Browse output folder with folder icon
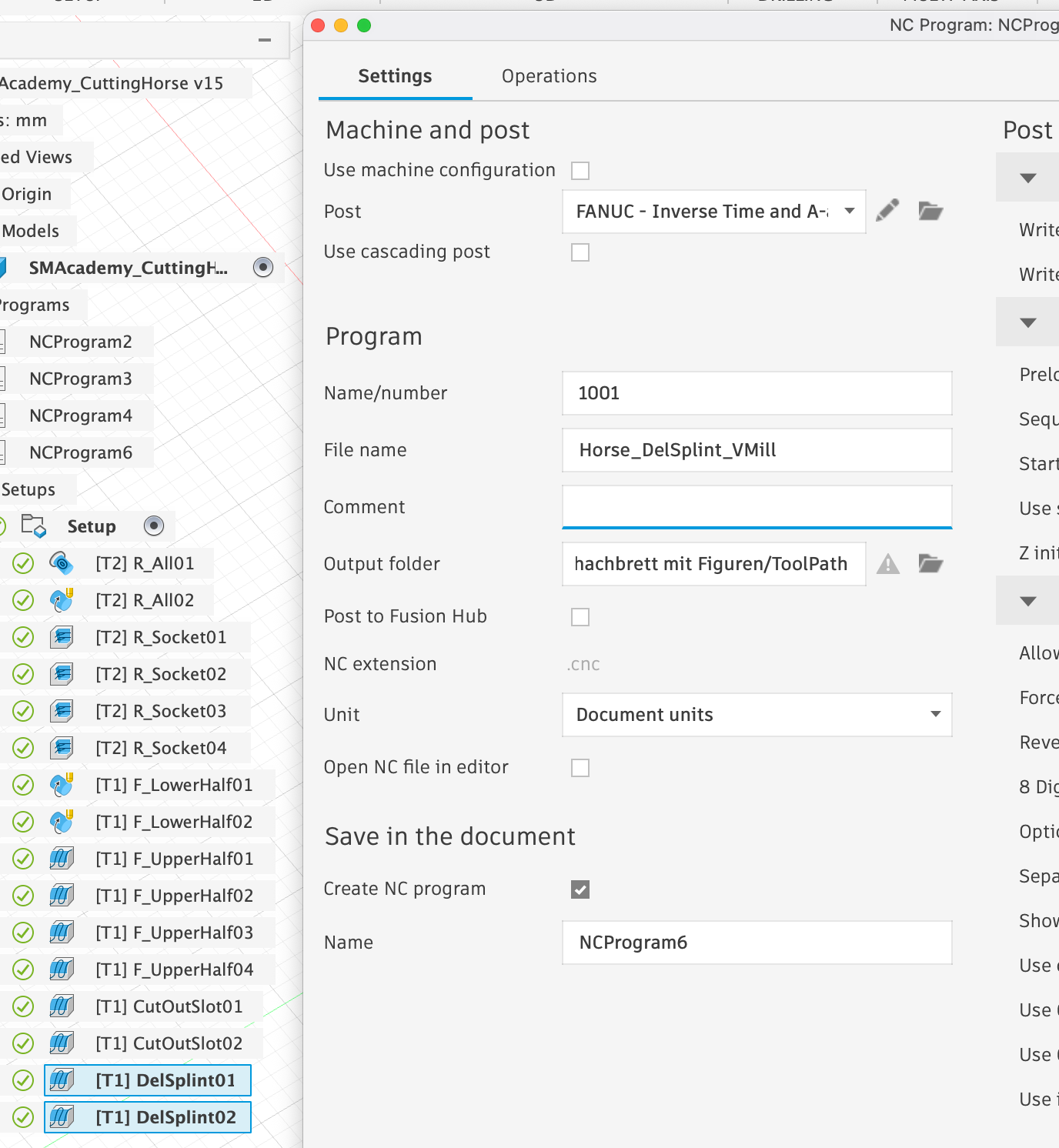The height and width of the screenshot is (1148, 1059). pos(930,564)
